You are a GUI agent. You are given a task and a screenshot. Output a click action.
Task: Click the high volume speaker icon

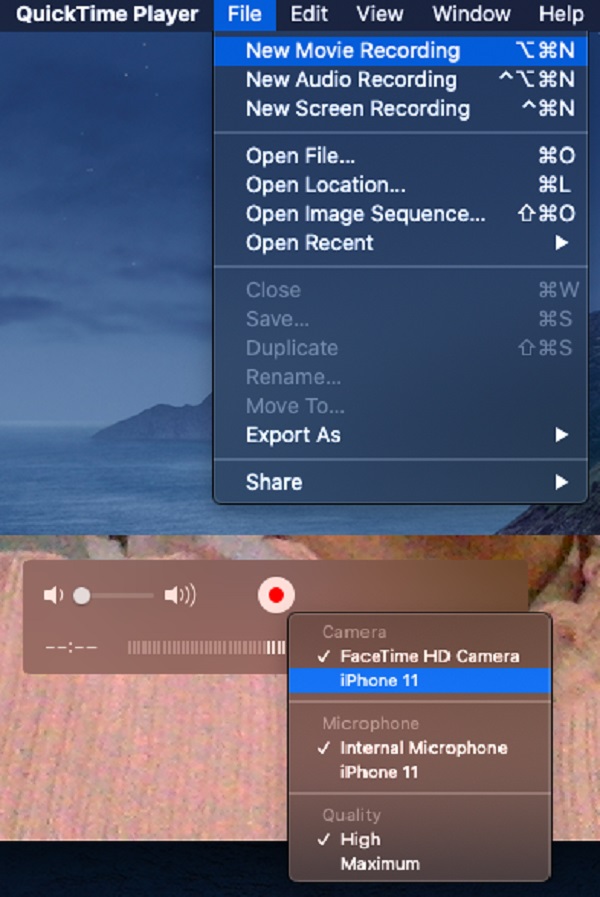180,596
